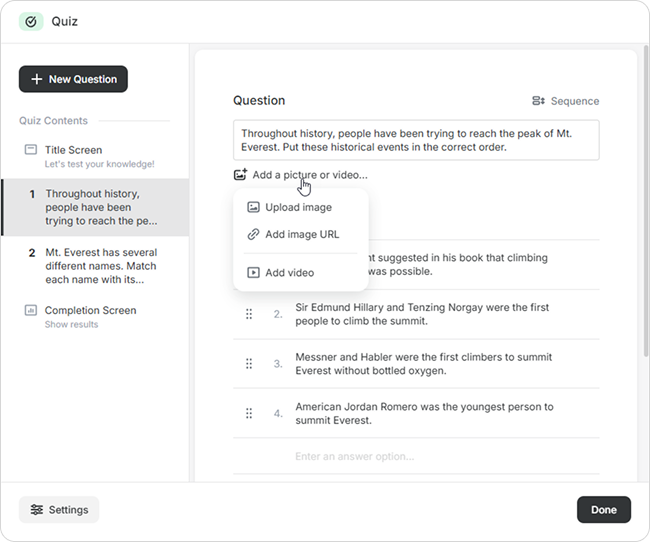Click the drag handle for answer 4
Screen dimensions: 650x542
[x=249, y=414]
